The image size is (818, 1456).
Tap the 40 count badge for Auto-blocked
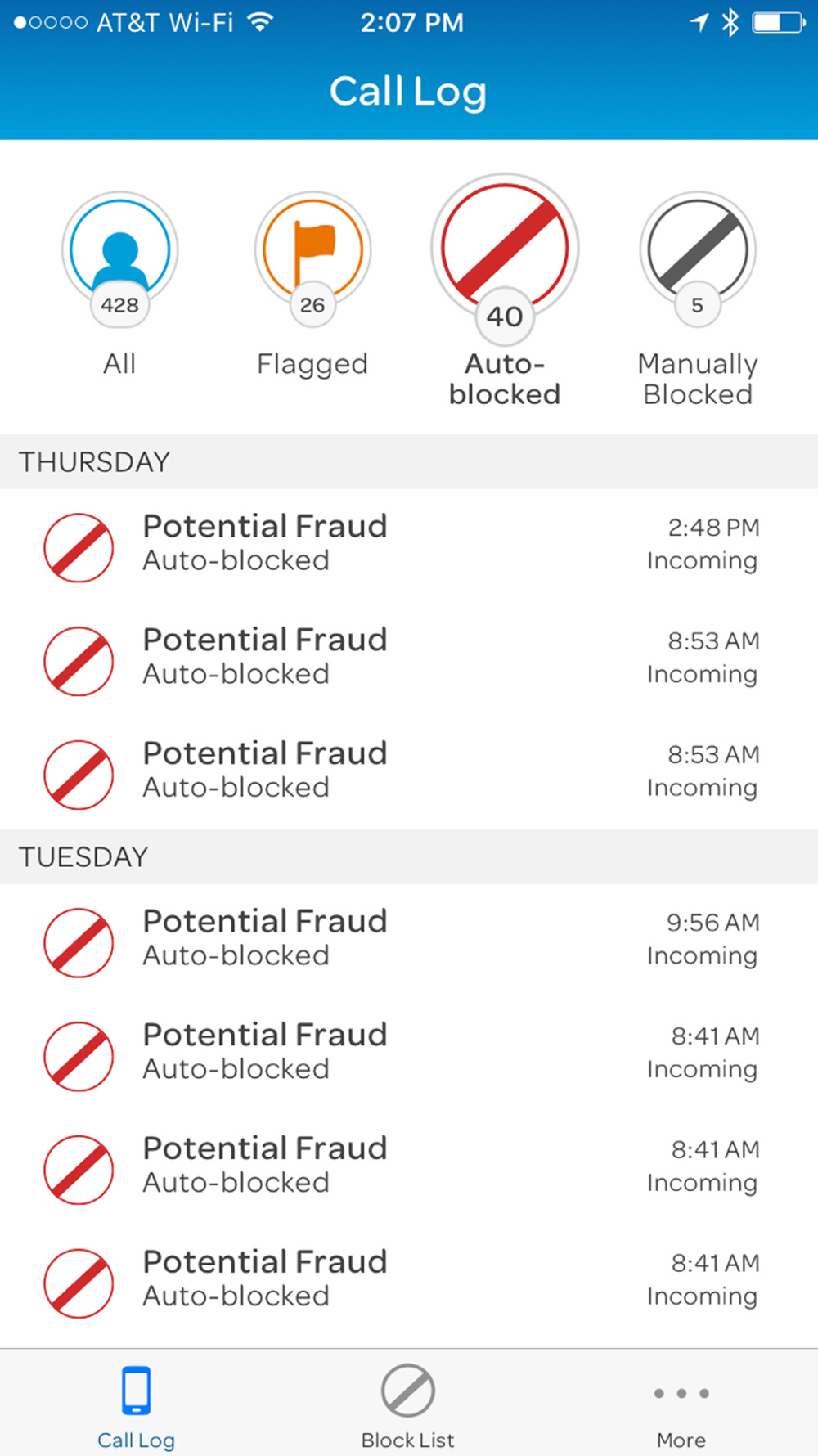505,317
